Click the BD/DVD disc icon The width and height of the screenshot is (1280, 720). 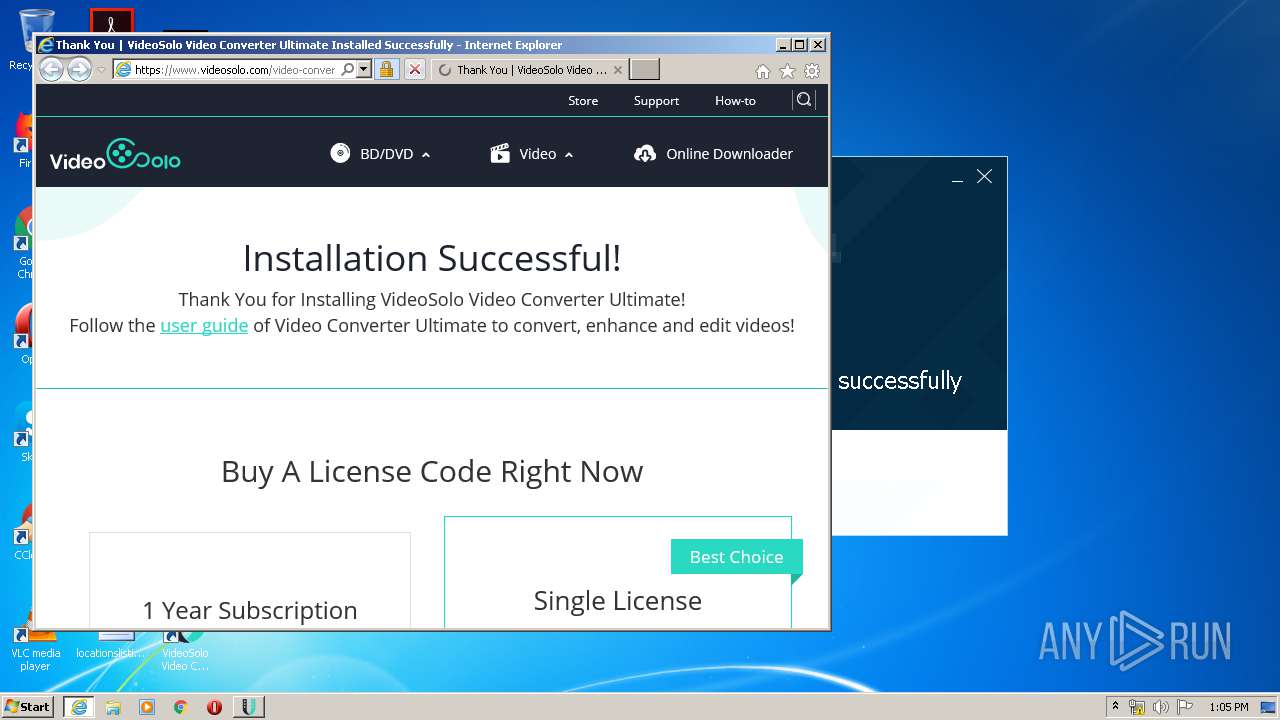point(340,153)
